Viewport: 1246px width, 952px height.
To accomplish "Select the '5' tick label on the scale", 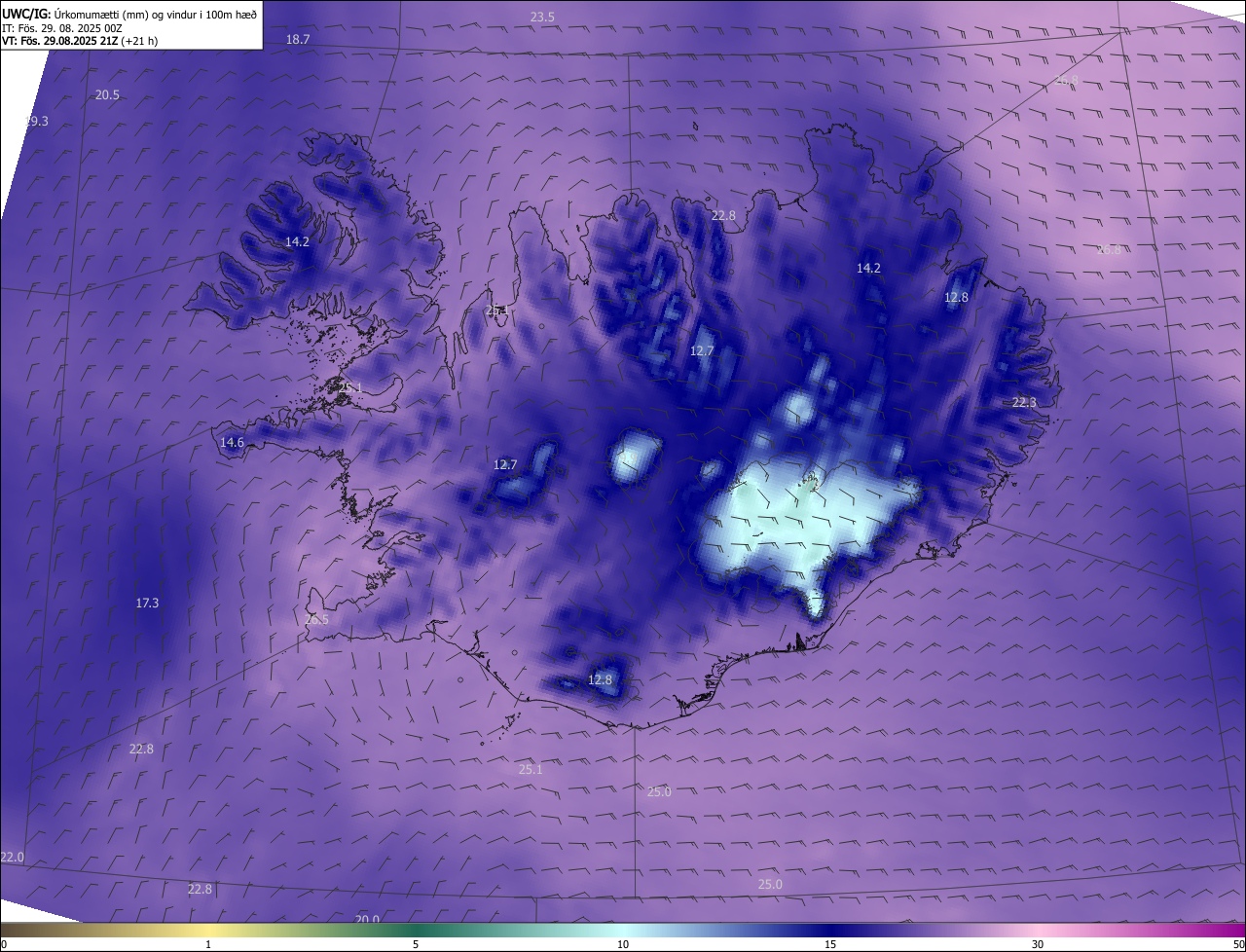I will pos(416,944).
